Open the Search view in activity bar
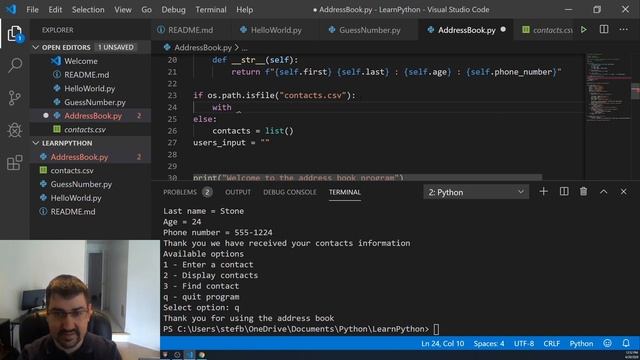 pyautogui.click(x=15, y=65)
